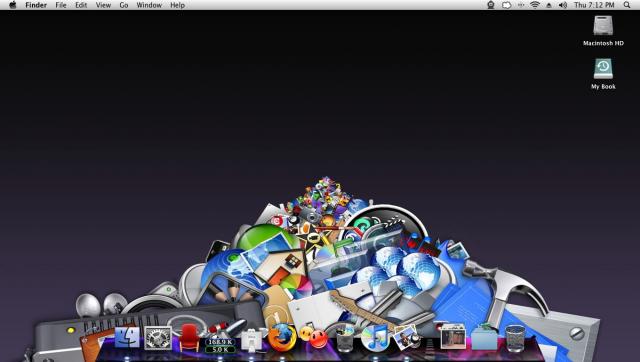Screen dimensions: 640x362
Task: Open the Macintosh HD desktop drive
Action: (x=603, y=26)
